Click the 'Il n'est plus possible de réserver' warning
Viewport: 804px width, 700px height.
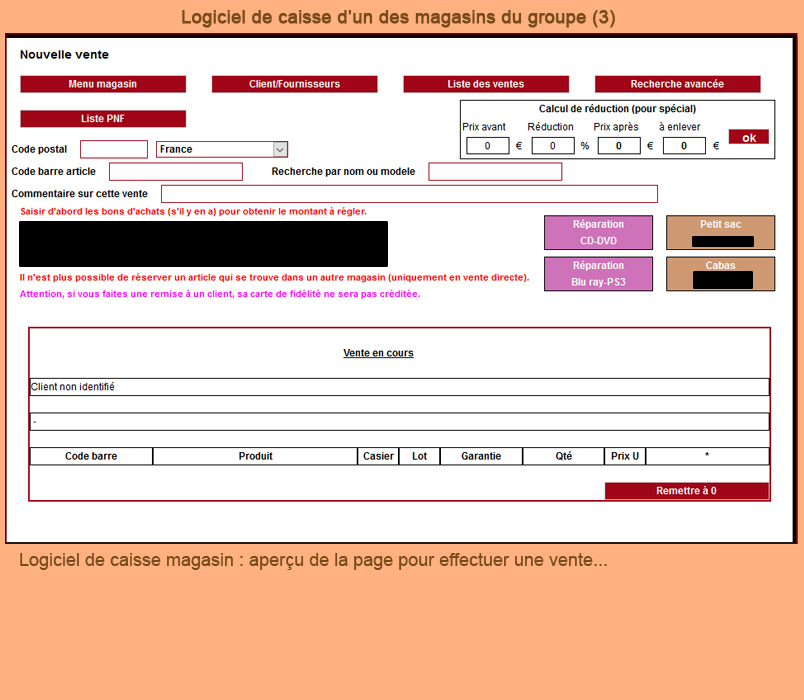(274, 277)
